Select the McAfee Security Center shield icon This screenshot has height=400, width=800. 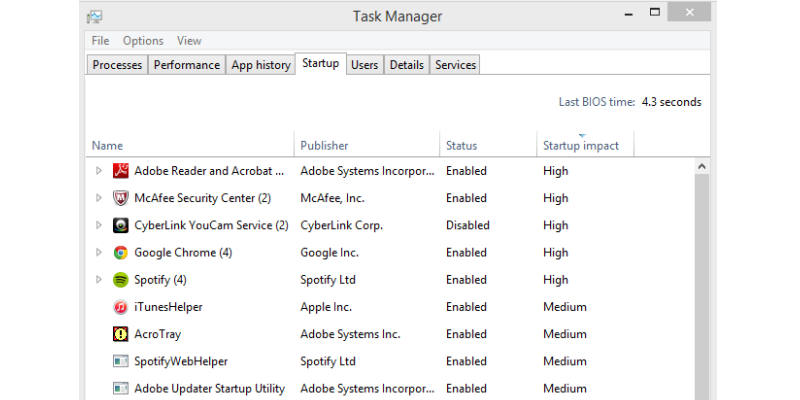pyautogui.click(x=120, y=198)
